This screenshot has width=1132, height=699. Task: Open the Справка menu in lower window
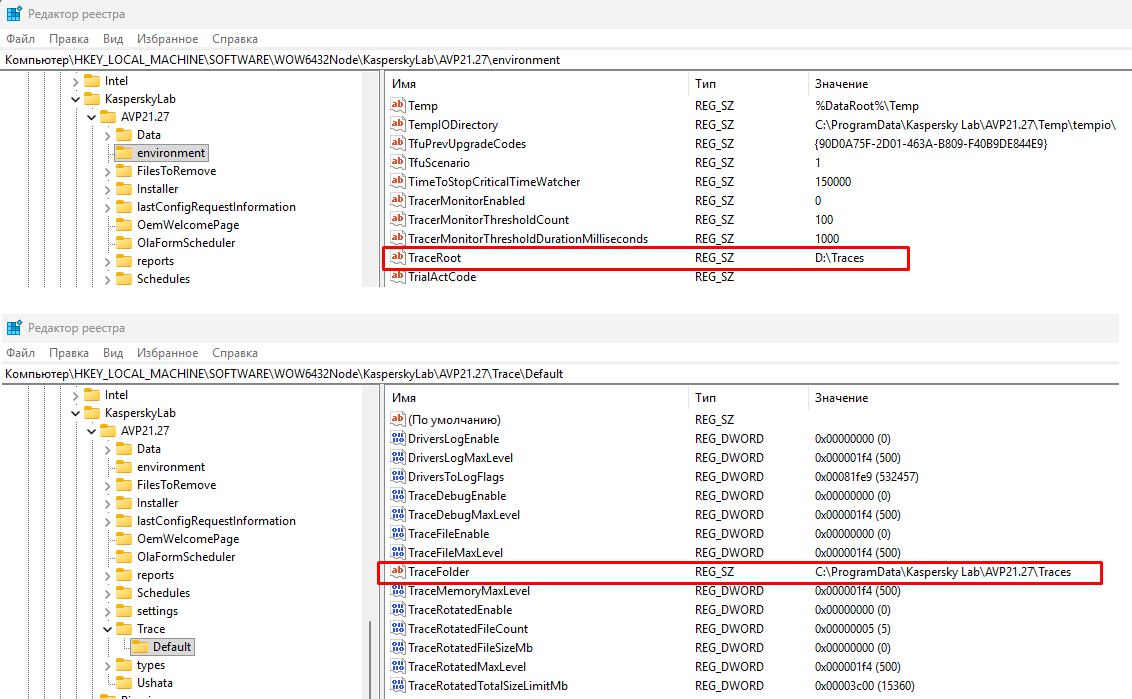tap(235, 353)
